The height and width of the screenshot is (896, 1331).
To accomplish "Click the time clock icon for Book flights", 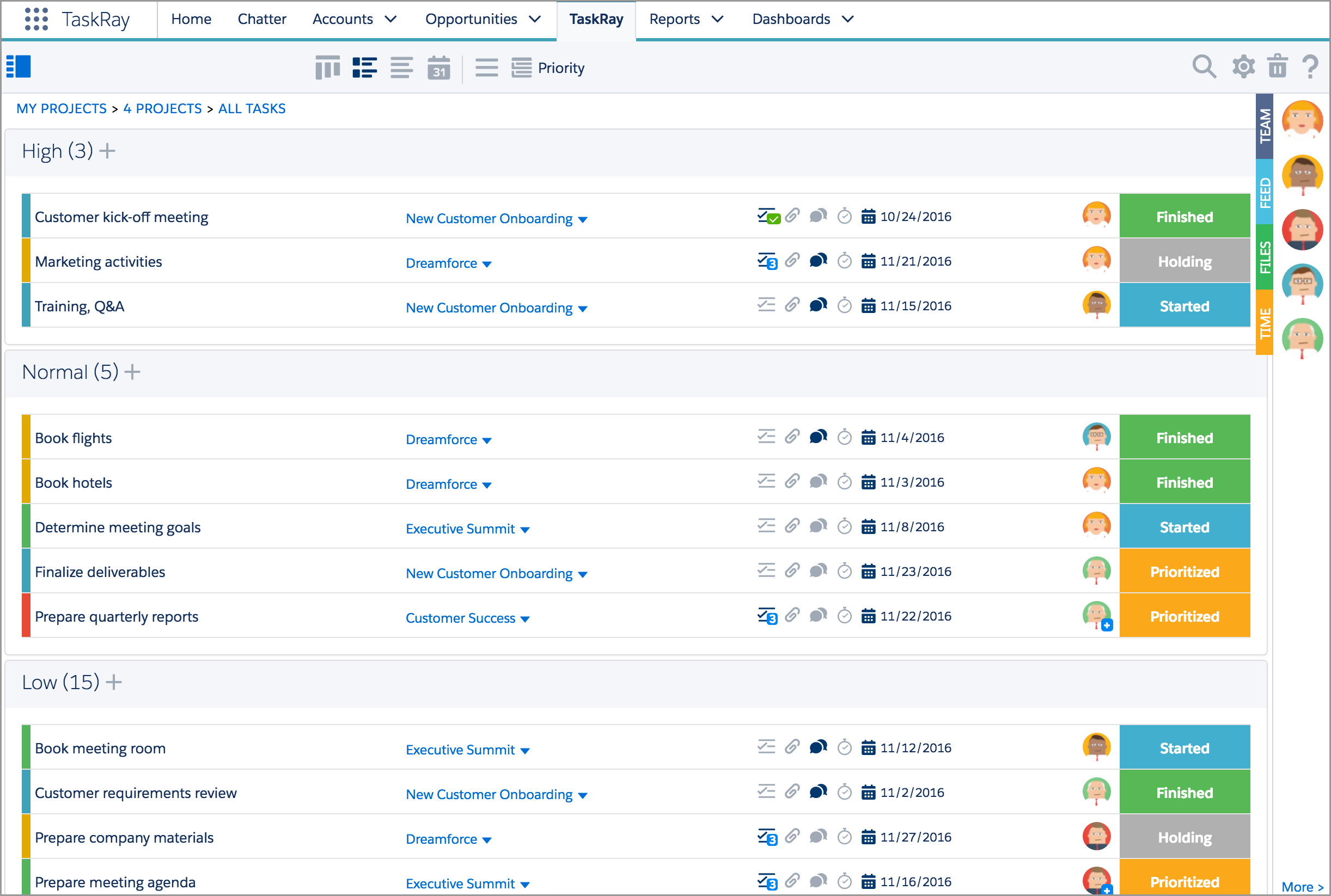I will (x=845, y=437).
